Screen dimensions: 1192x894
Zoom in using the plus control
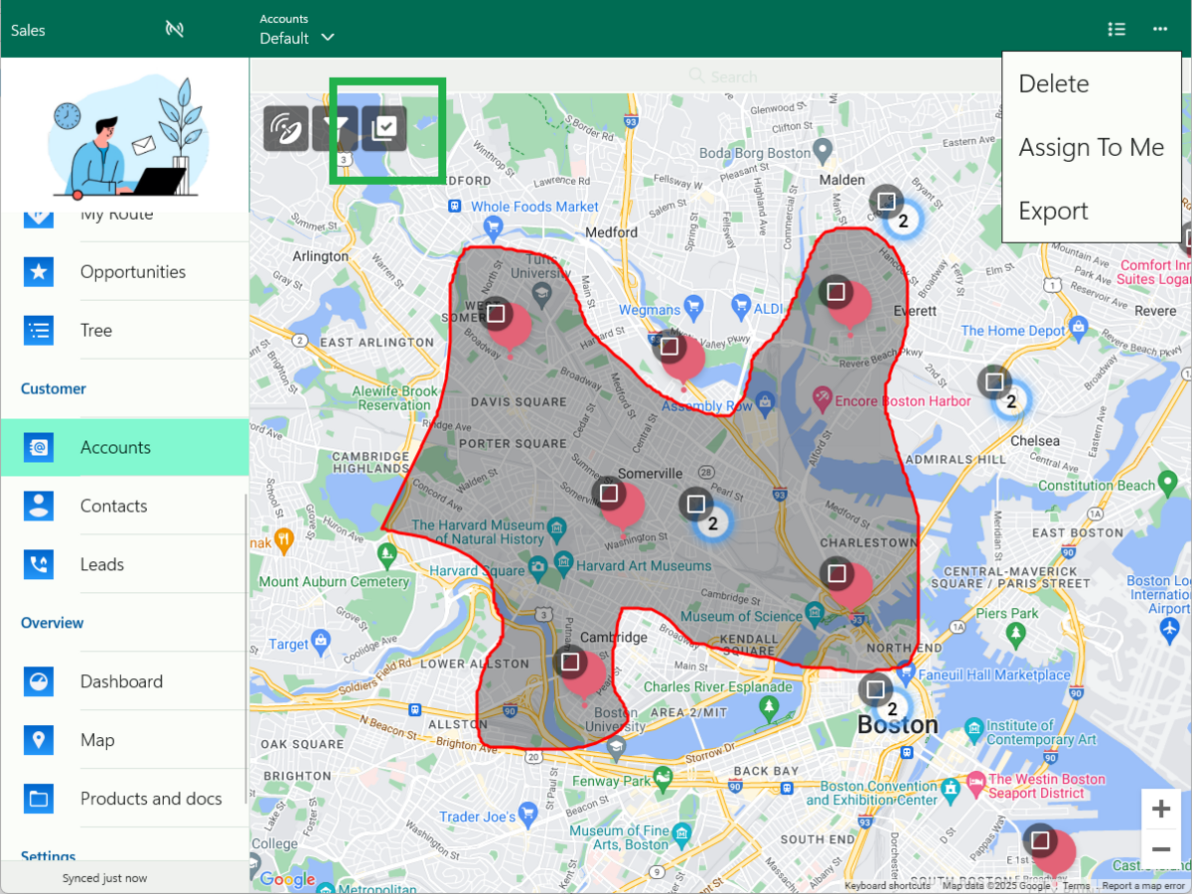1161,808
